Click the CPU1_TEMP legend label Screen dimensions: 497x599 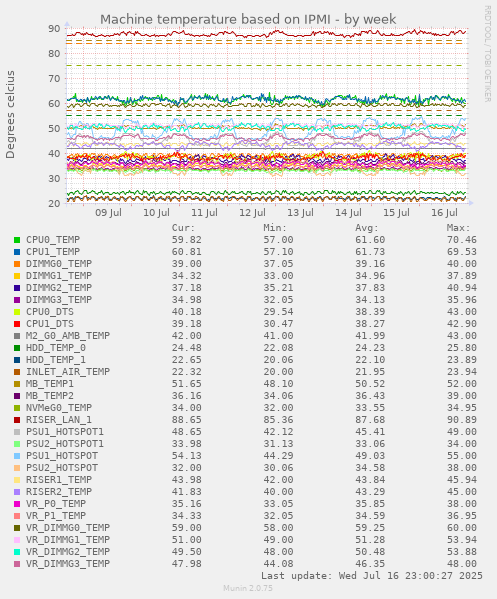tap(53, 252)
